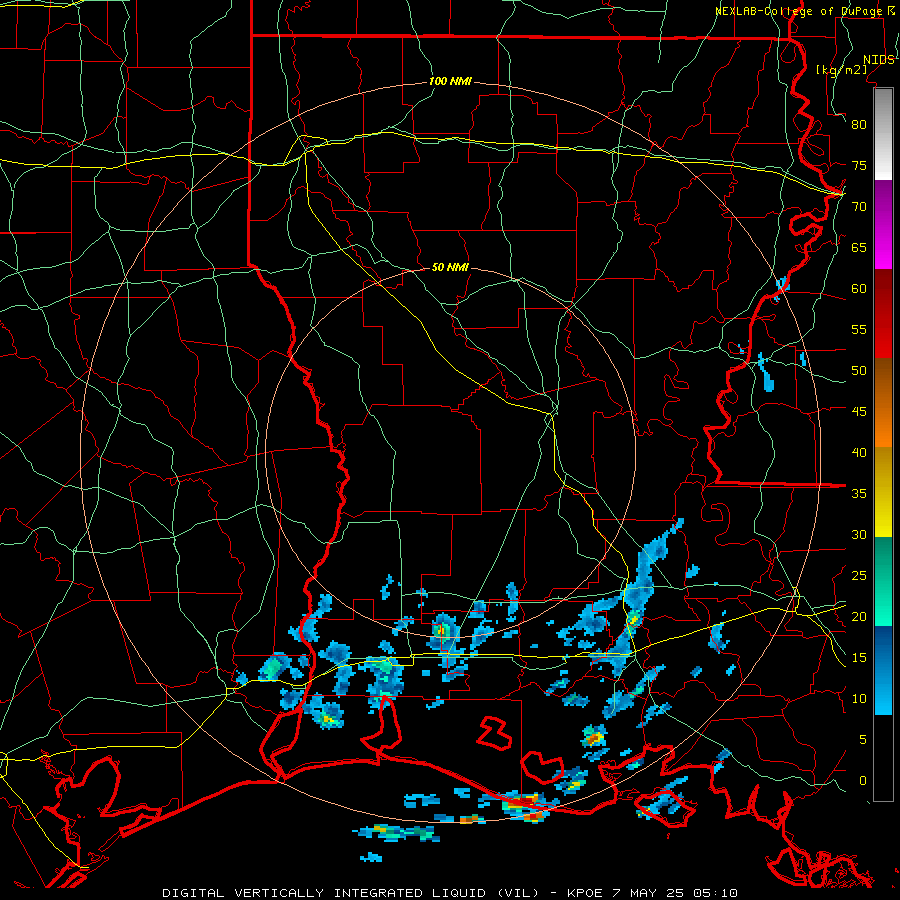Click the red segment of color scale
This screenshot has height=900, width=900.
pos(883,314)
